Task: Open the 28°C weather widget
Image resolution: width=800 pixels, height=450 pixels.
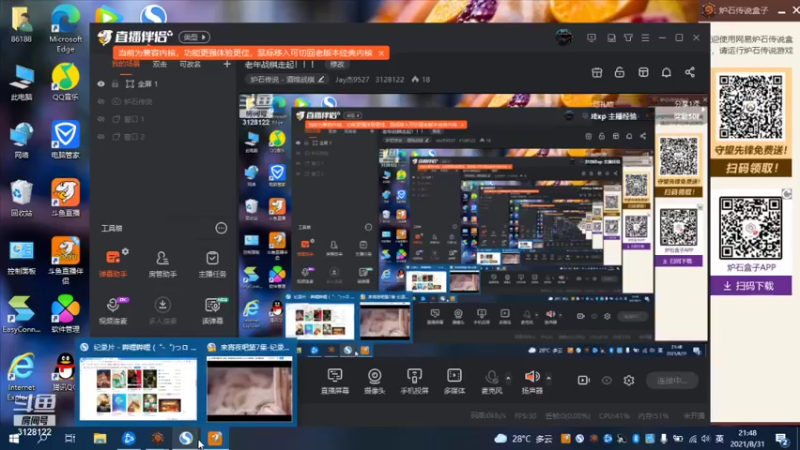Action: point(523,438)
